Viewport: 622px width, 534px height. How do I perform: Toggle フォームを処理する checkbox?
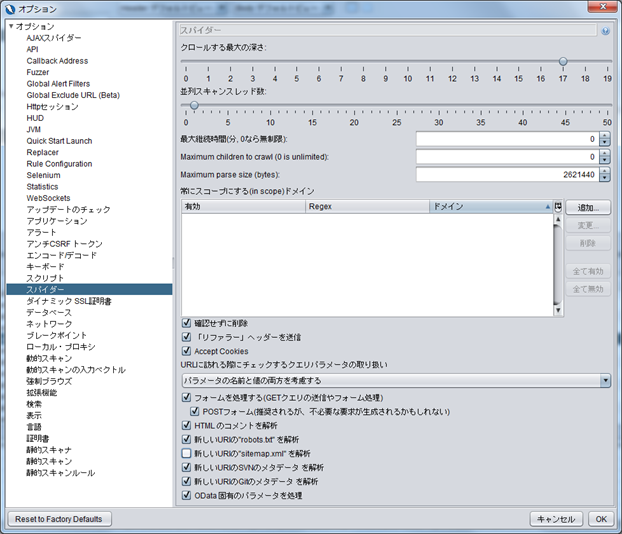point(186,397)
